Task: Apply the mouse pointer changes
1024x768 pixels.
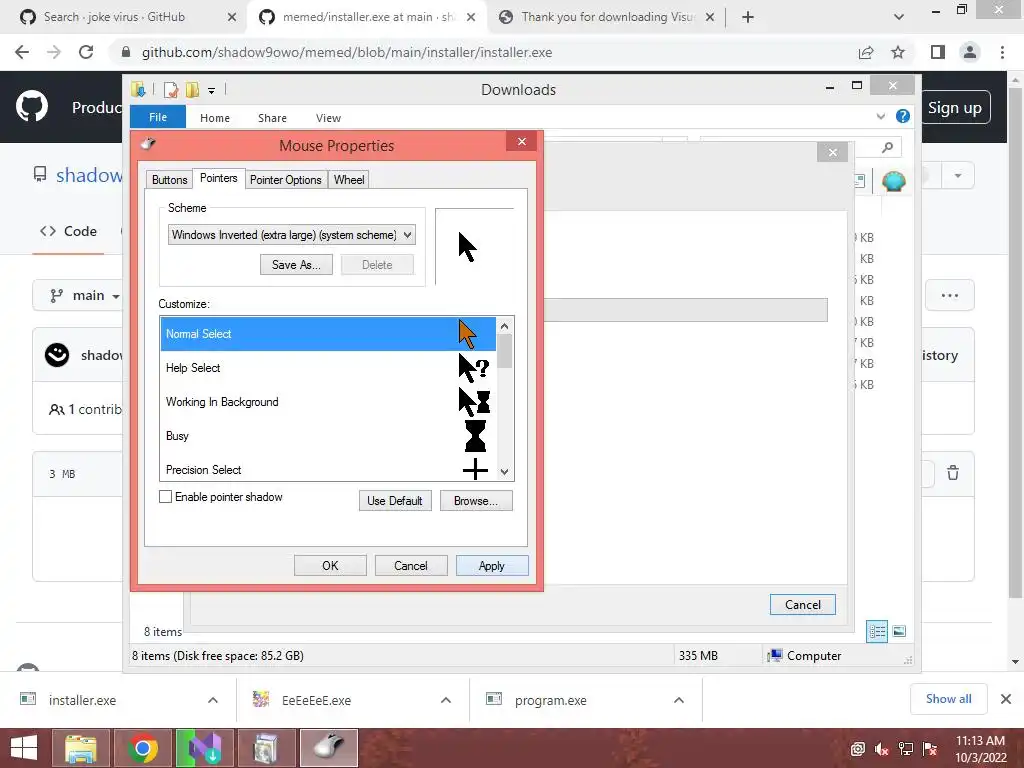Action: tap(492, 566)
